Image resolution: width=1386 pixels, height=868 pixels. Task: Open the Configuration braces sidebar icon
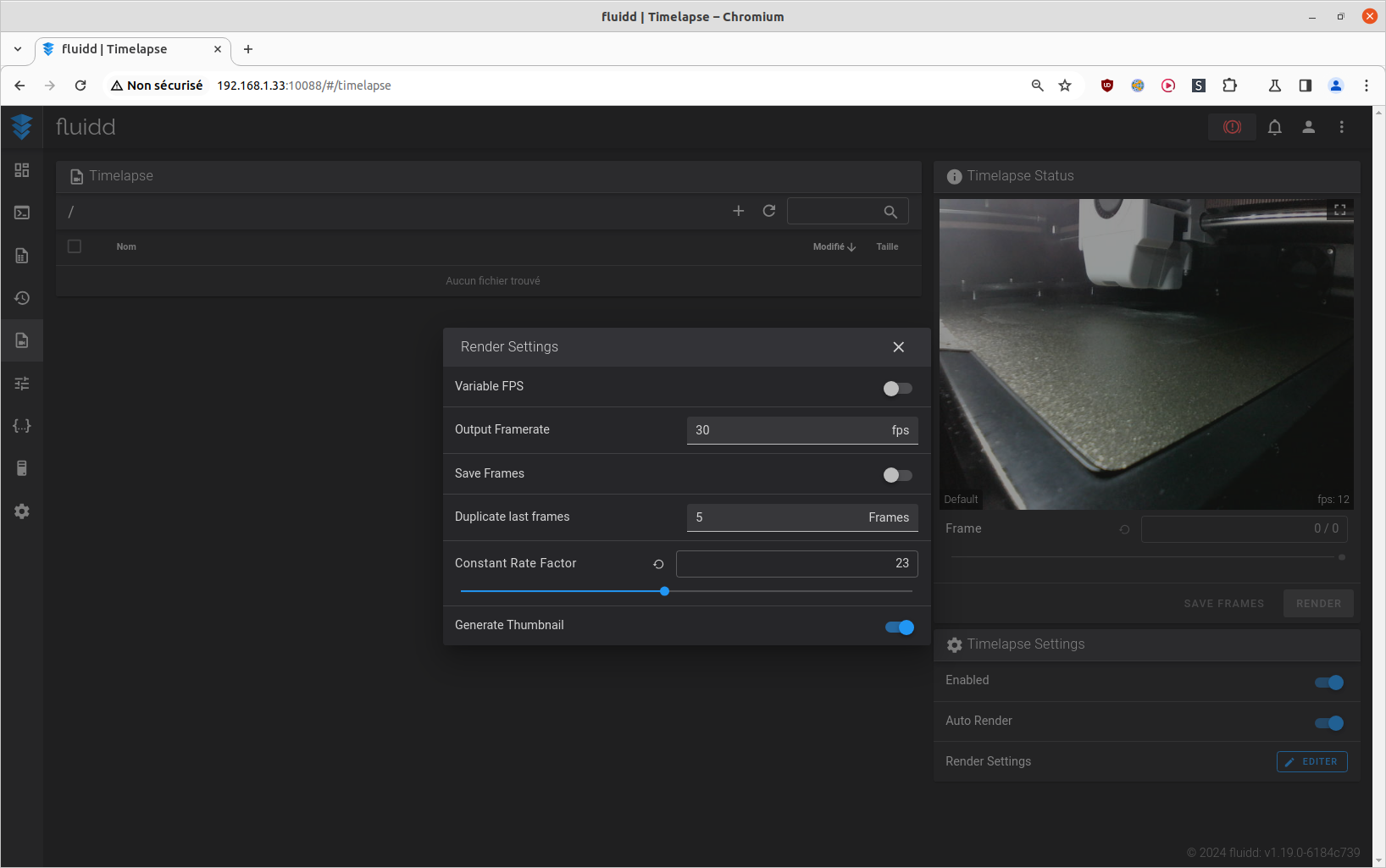coord(22,426)
